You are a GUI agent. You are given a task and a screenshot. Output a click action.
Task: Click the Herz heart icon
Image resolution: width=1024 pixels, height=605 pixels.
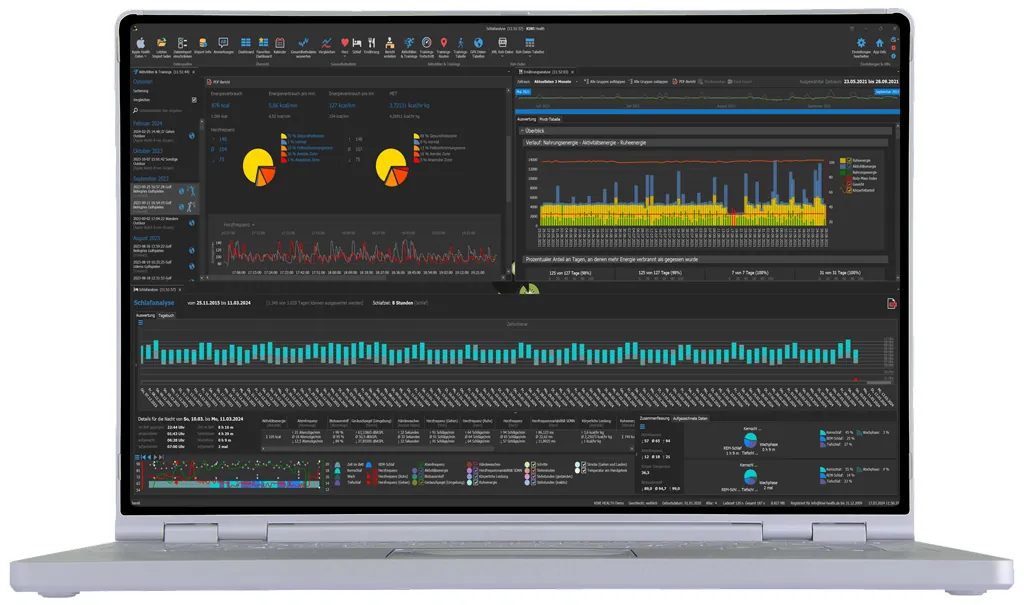click(x=344, y=43)
